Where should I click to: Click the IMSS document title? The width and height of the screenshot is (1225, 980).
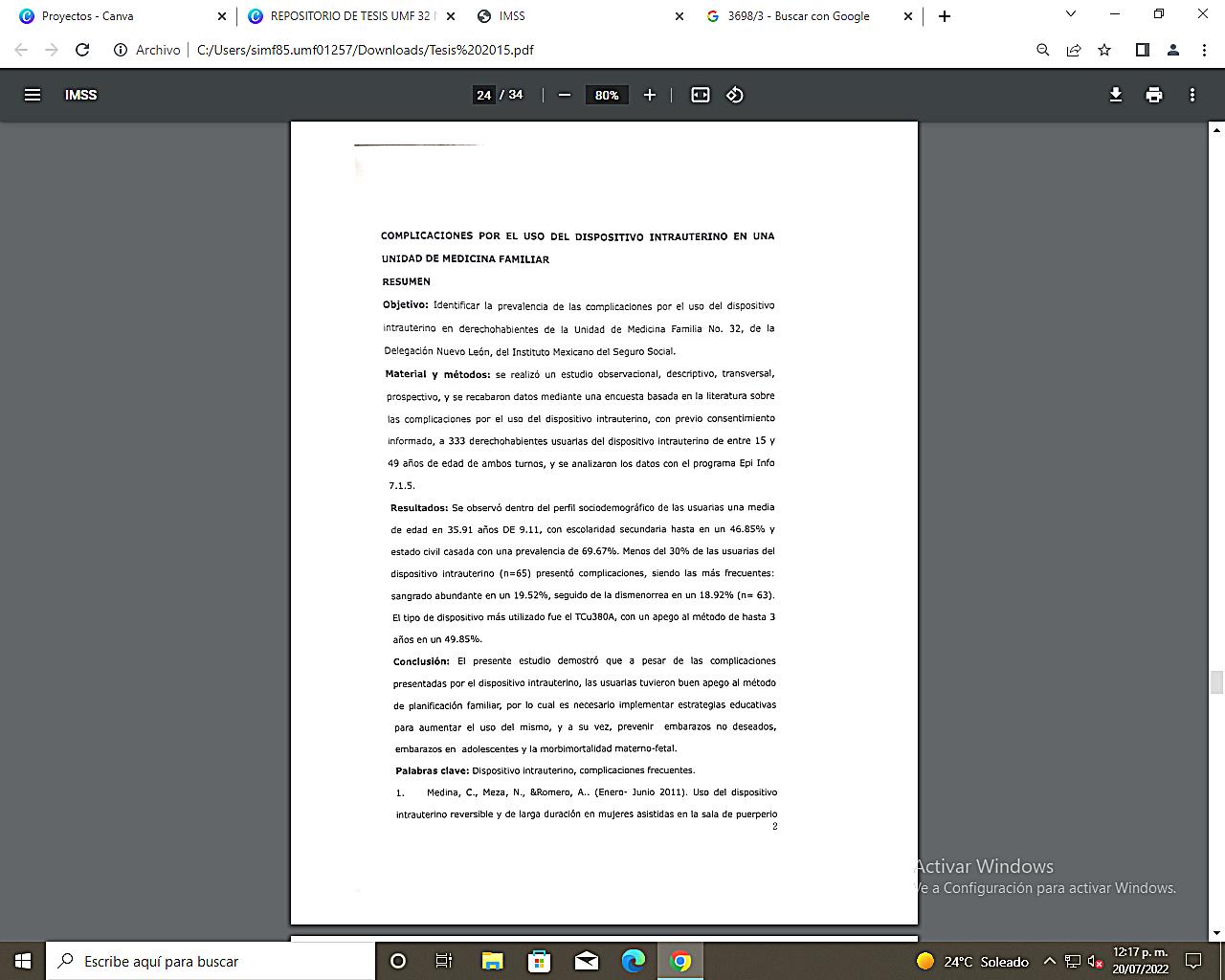coord(81,95)
